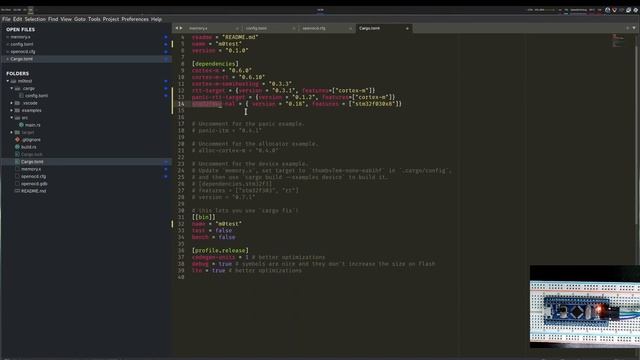640x360 pixels.
Task: Click the [[bin]] section header line
Action: click(203, 217)
